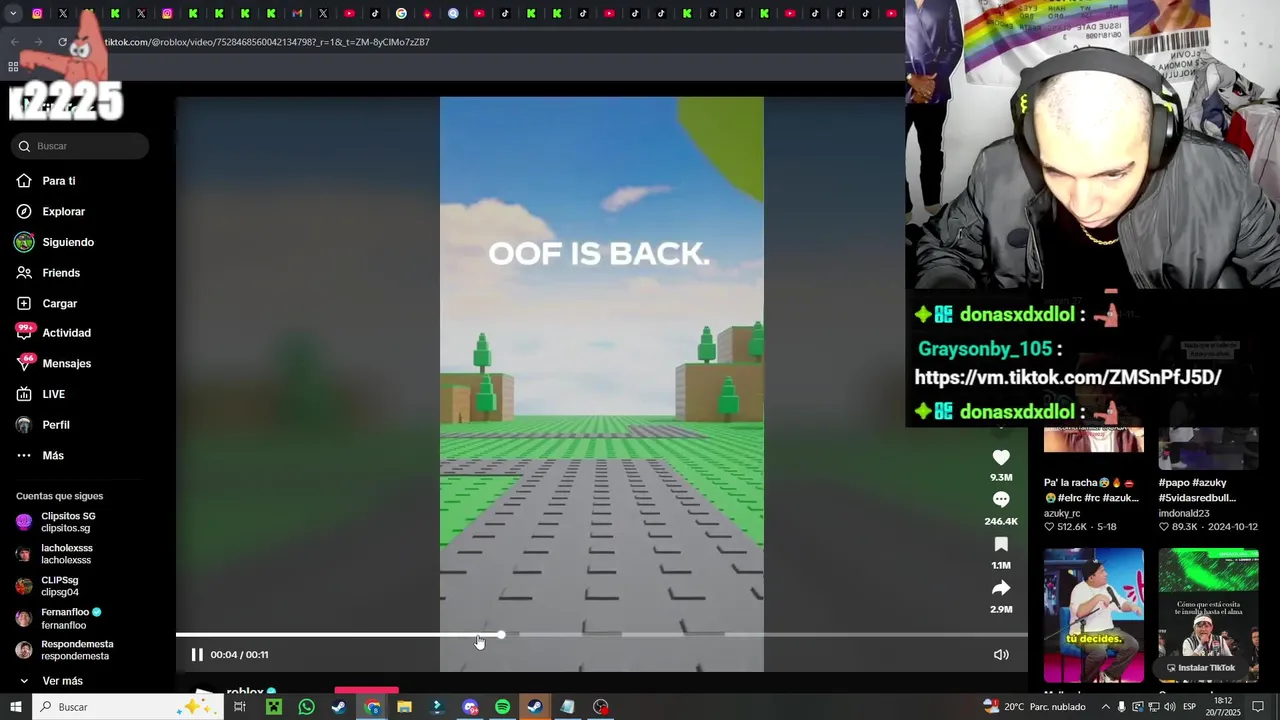Open the apps grid icon in bookmarks bar

pos(13,67)
